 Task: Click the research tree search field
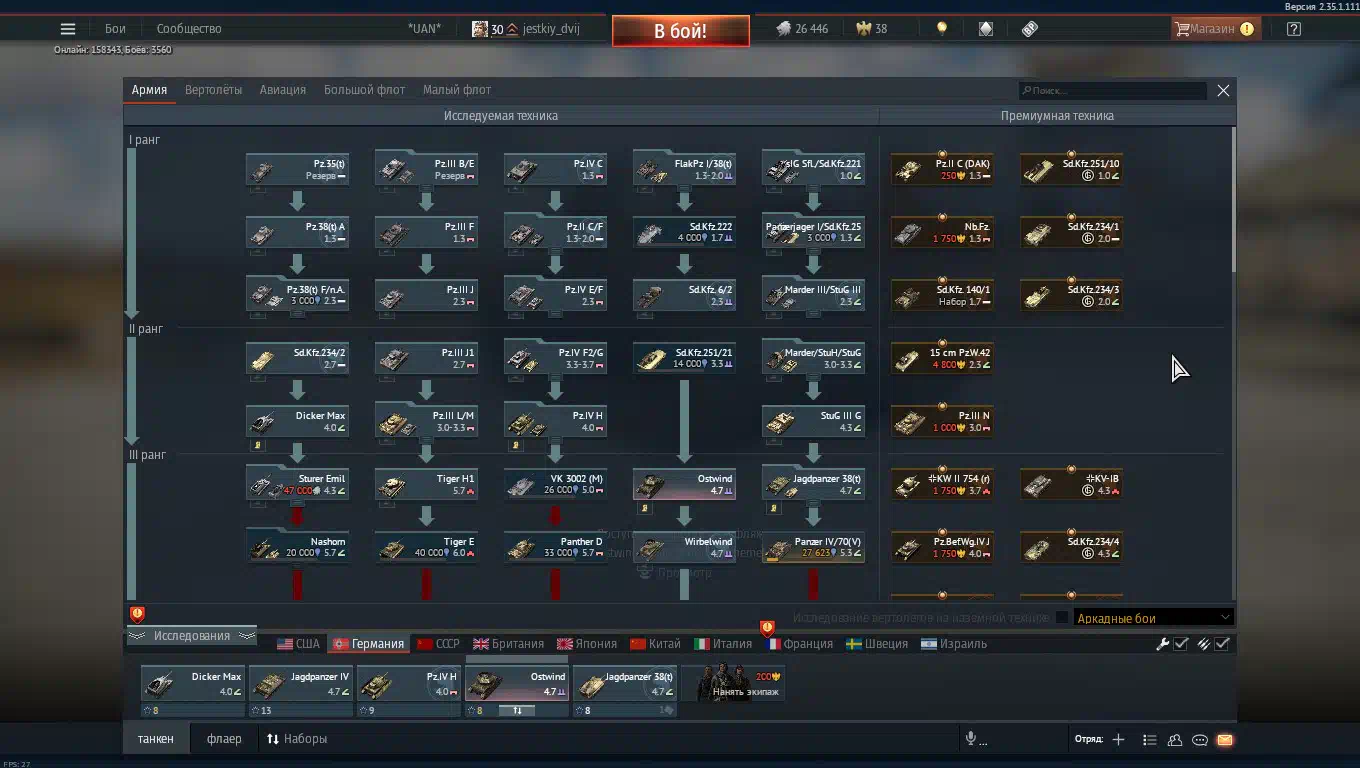[1112, 91]
